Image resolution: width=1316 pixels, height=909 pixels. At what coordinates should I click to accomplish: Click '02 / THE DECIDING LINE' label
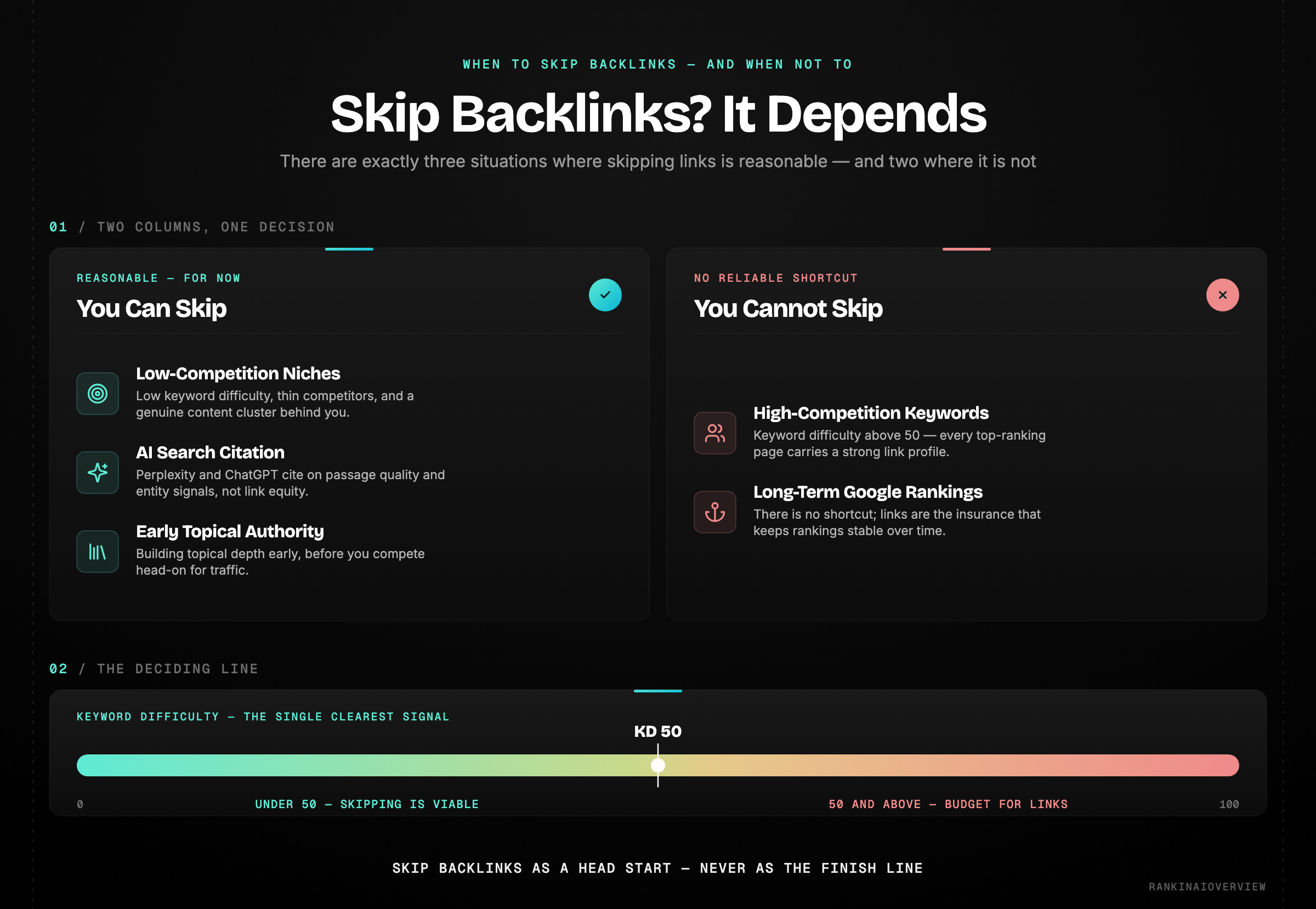154,669
